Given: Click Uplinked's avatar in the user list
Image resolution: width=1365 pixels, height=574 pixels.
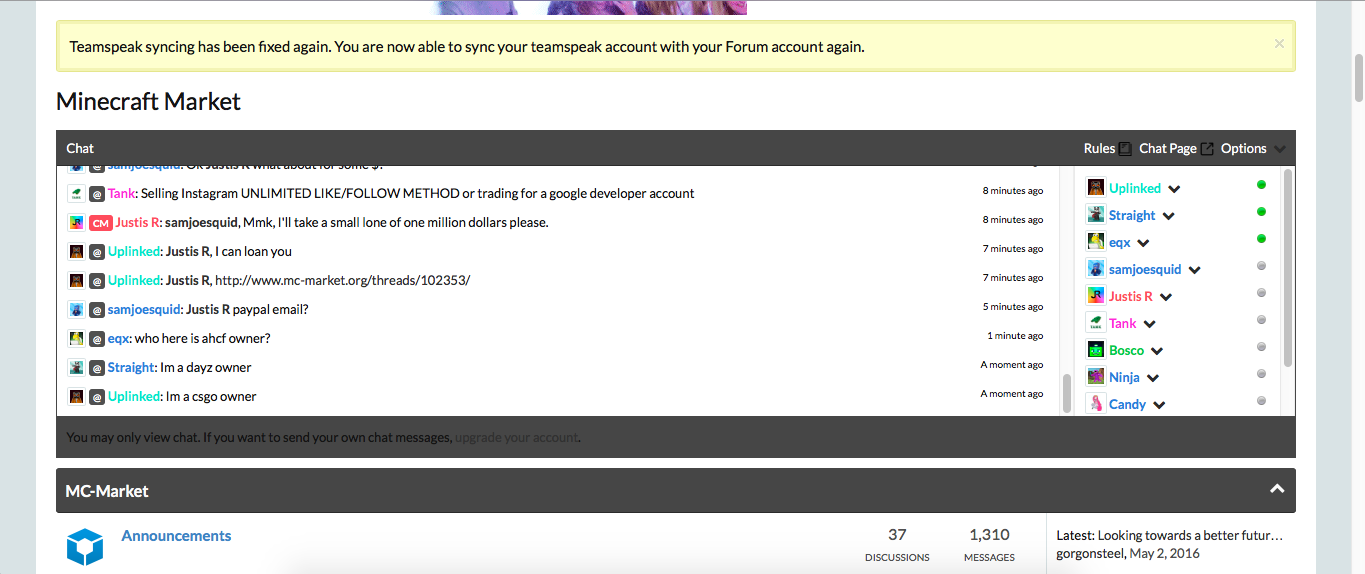Looking at the screenshot, I should click(1095, 188).
